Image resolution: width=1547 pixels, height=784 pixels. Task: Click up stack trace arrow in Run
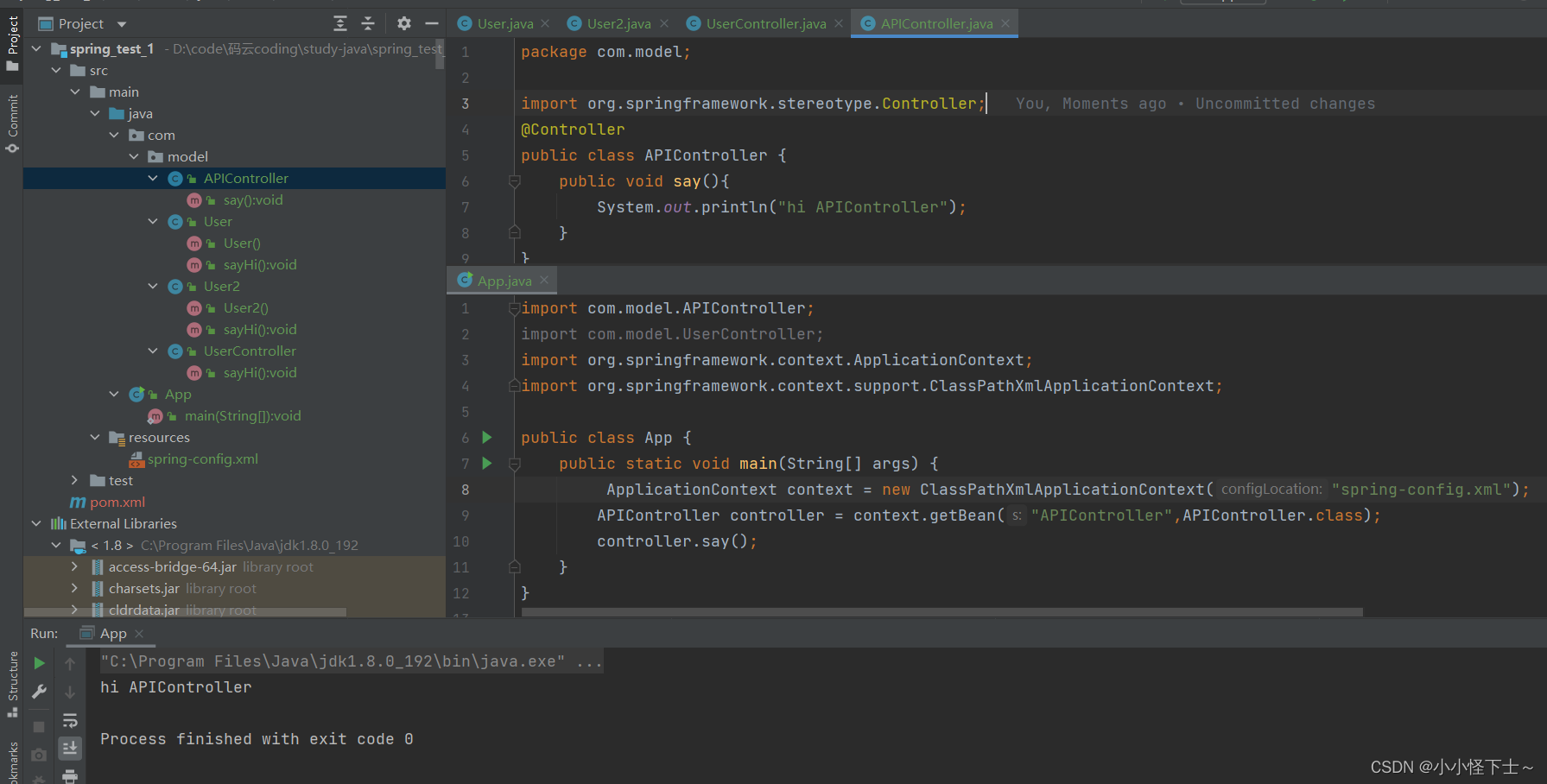pos(70,663)
